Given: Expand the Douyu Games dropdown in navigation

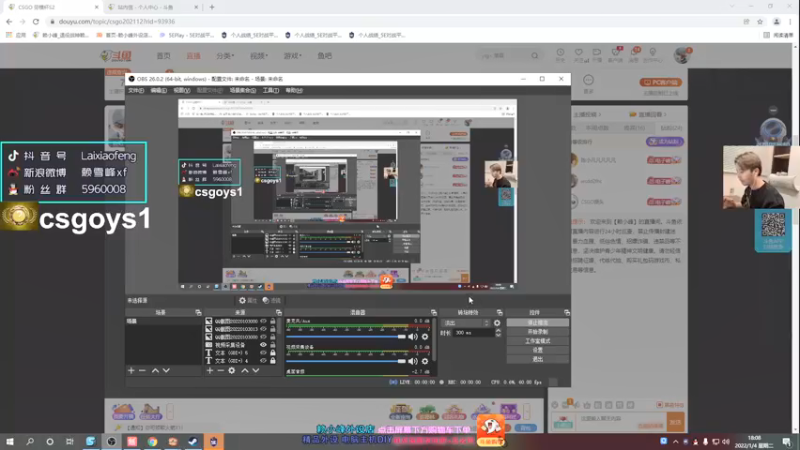Looking at the screenshot, I should (292, 56).
